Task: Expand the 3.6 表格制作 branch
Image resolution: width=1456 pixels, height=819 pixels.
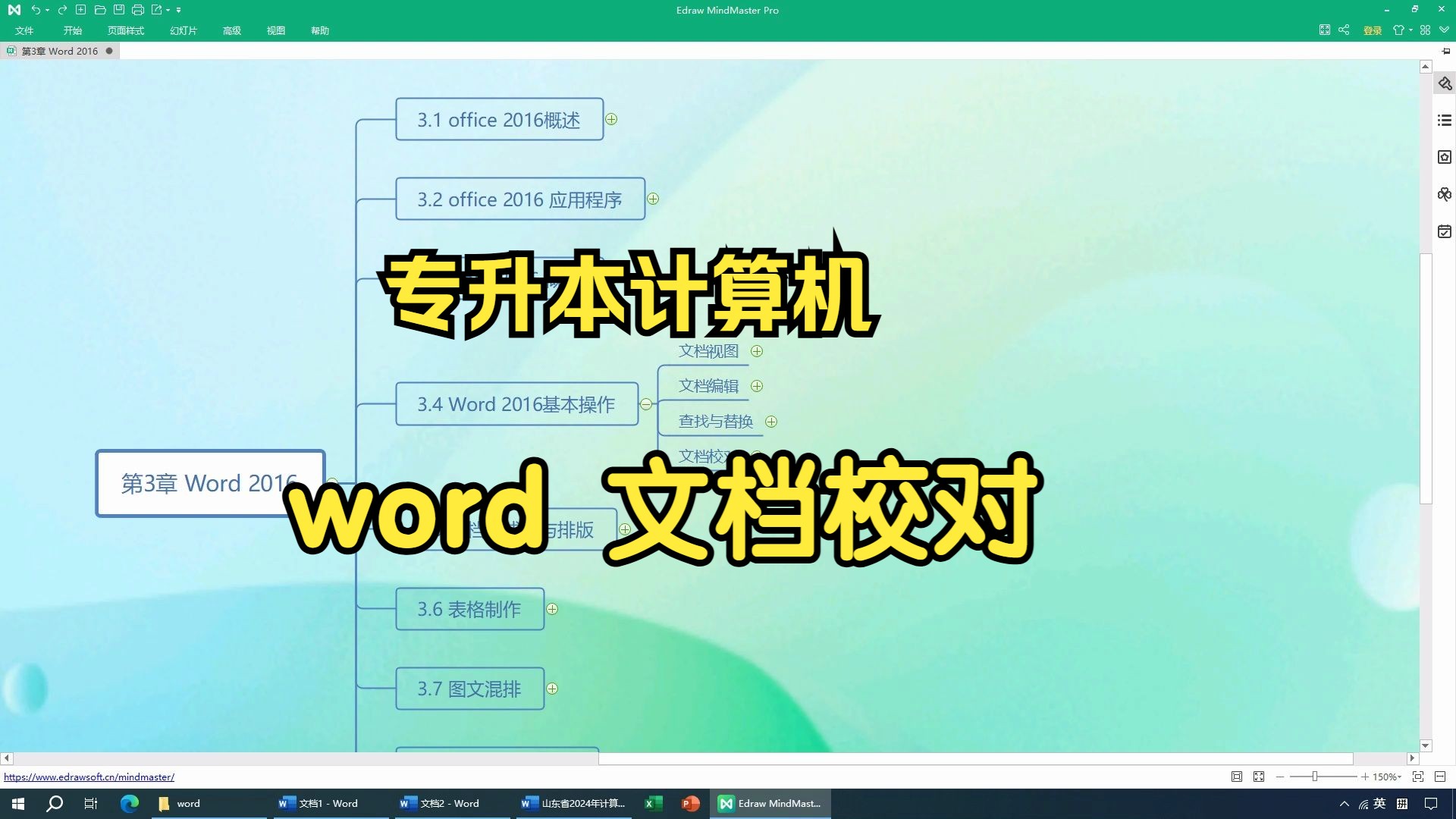Action: [552, 609]
